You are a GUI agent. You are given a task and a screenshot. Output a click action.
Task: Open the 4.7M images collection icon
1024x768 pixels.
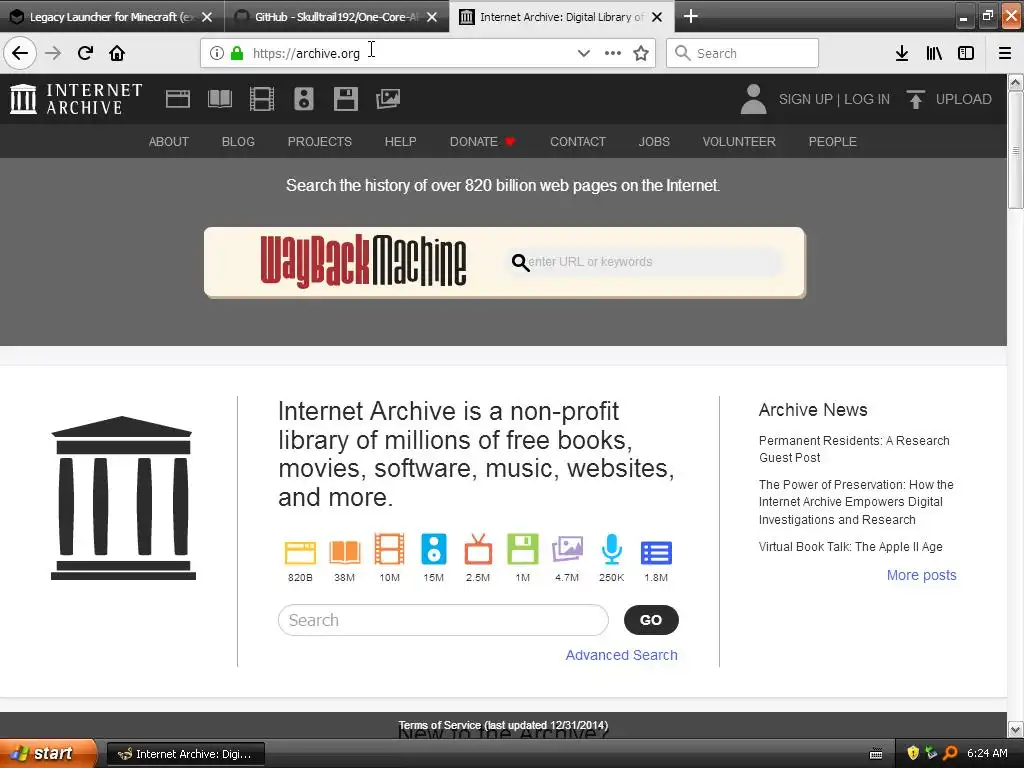tap(567, 549)
